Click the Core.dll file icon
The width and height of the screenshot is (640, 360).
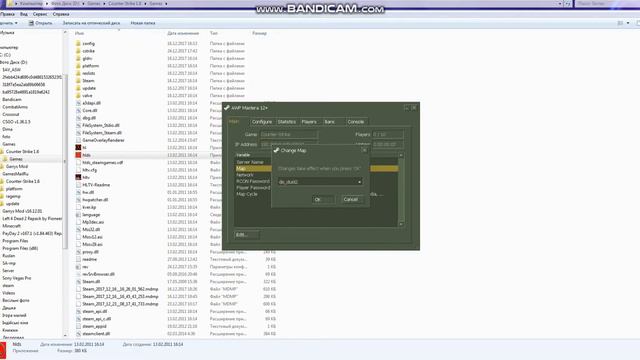78,110
